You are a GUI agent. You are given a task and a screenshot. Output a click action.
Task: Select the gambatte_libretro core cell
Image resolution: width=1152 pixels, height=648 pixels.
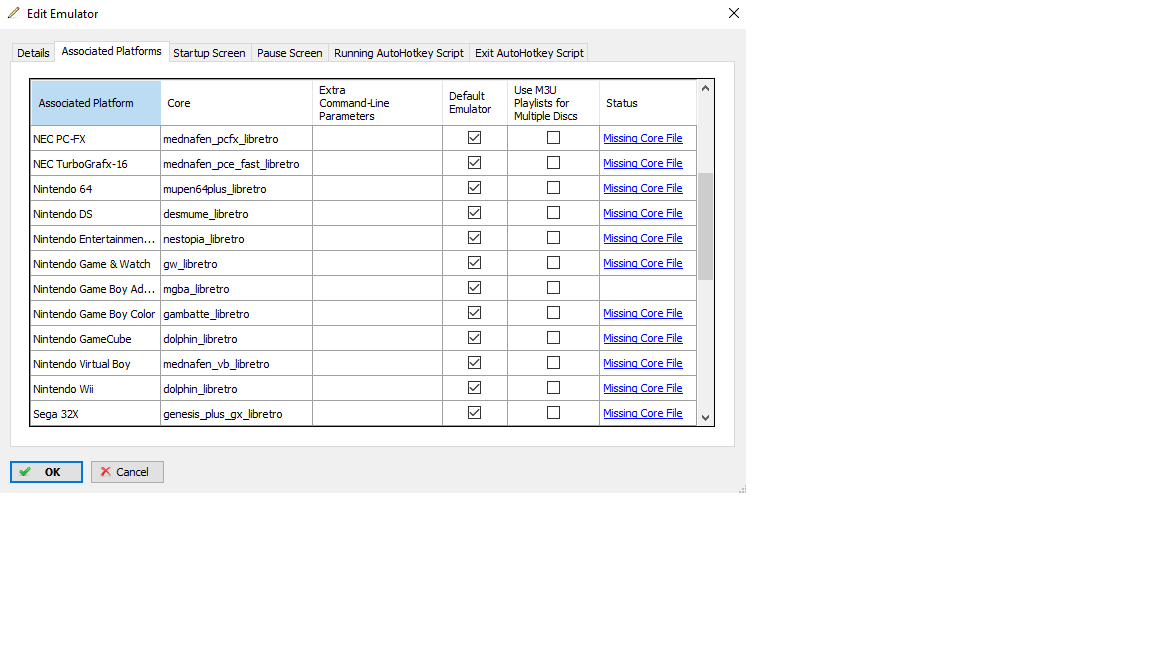point(237,314)
